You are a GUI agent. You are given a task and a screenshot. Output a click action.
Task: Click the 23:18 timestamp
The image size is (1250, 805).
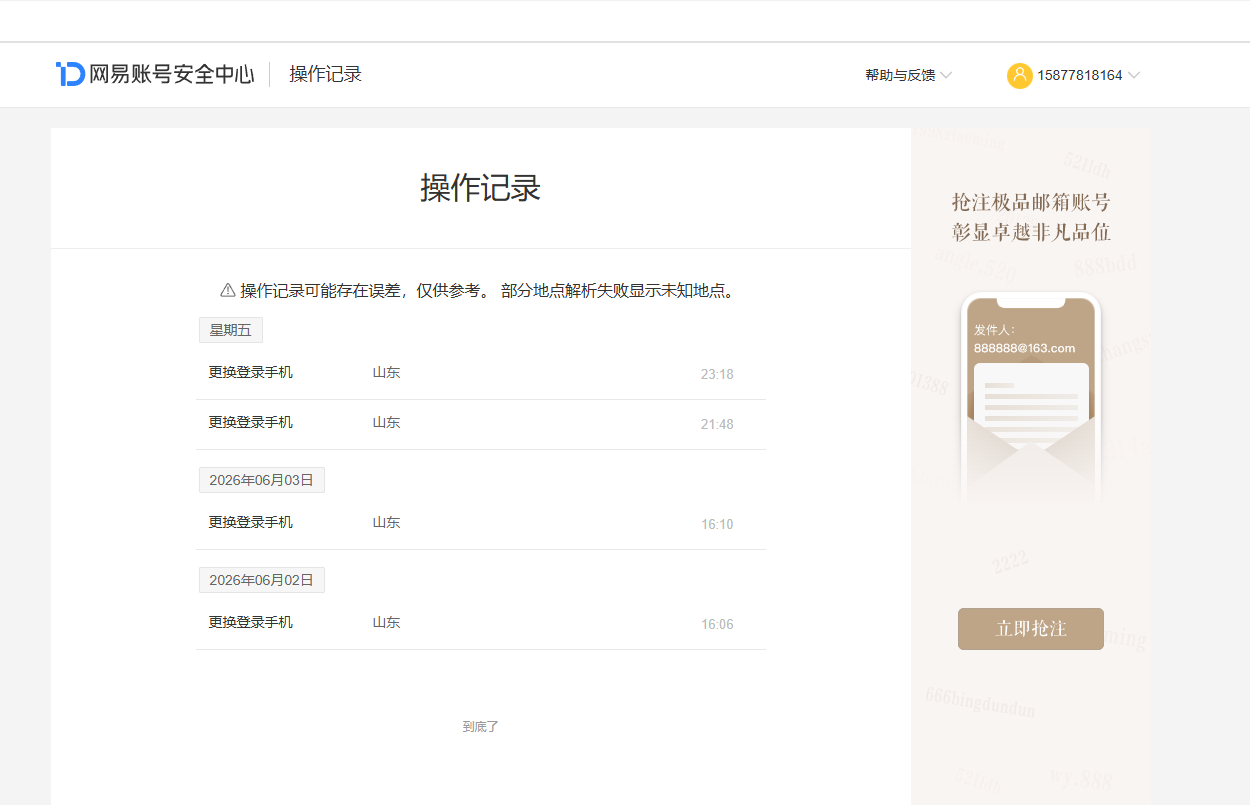(717, 375)
